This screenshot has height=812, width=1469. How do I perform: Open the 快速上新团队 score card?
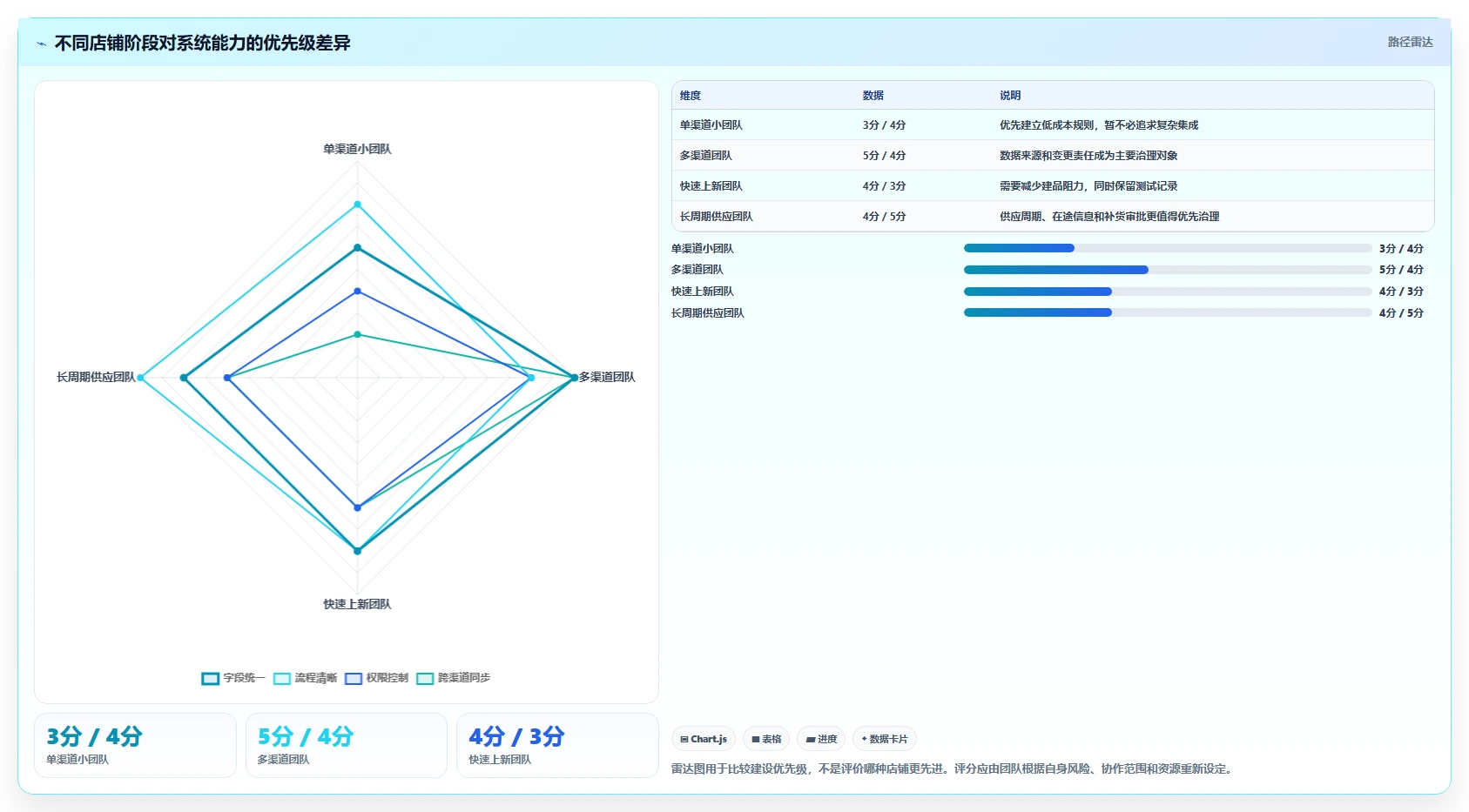(x=557, y=745)
